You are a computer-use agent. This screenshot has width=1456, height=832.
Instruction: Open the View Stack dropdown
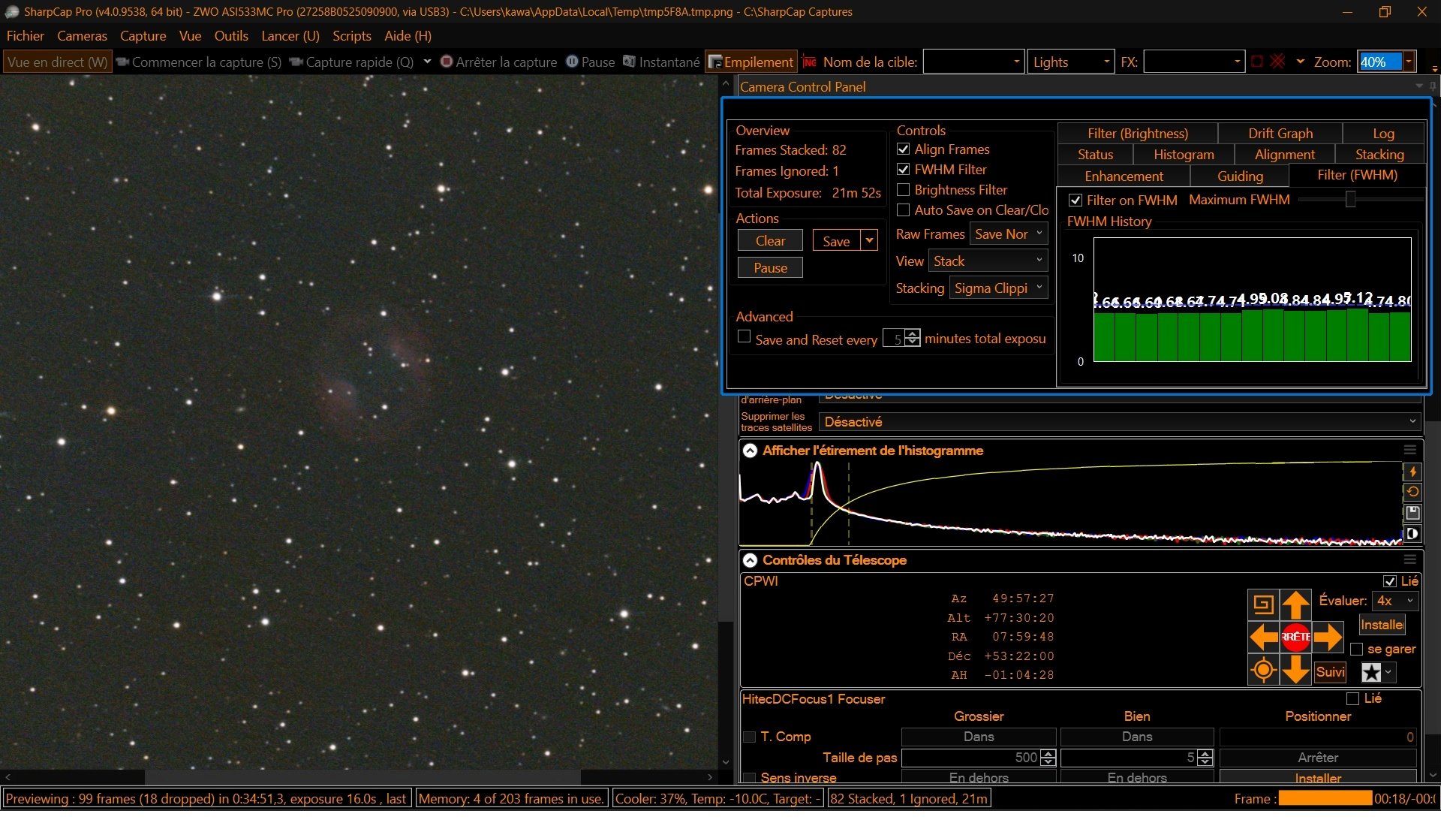988,261
